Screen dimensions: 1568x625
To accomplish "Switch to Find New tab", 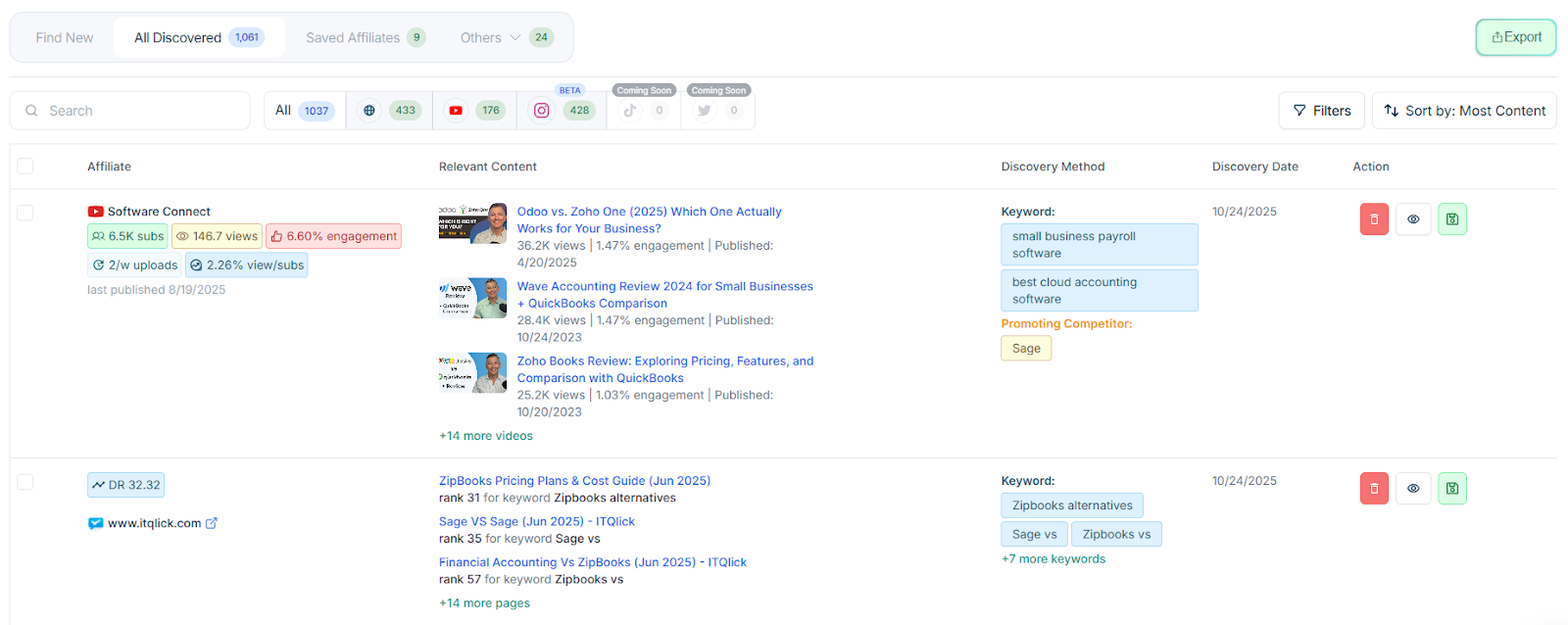I will tap(65, 38).
